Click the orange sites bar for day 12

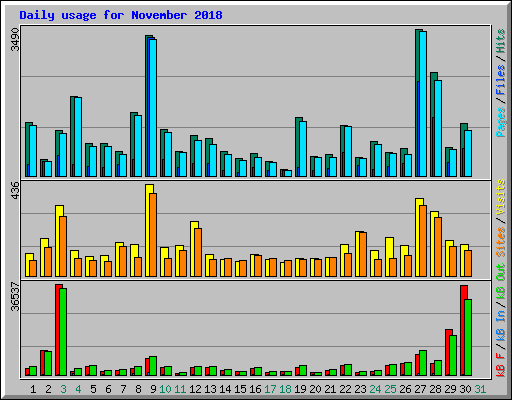(198, 252)
